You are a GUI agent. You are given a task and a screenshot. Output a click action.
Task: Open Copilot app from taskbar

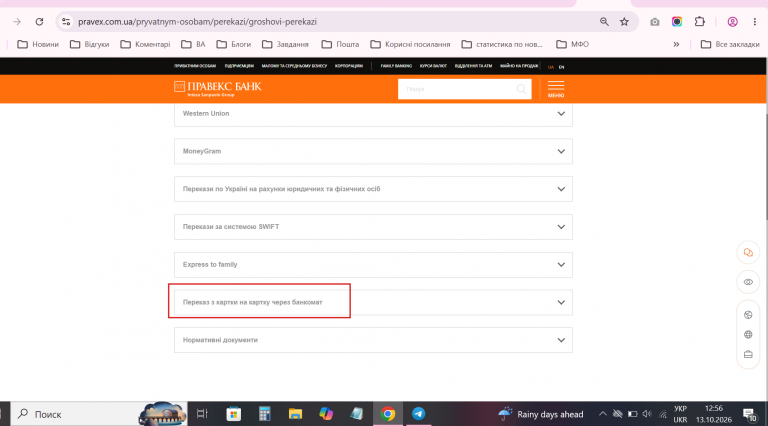pos(326,414)
